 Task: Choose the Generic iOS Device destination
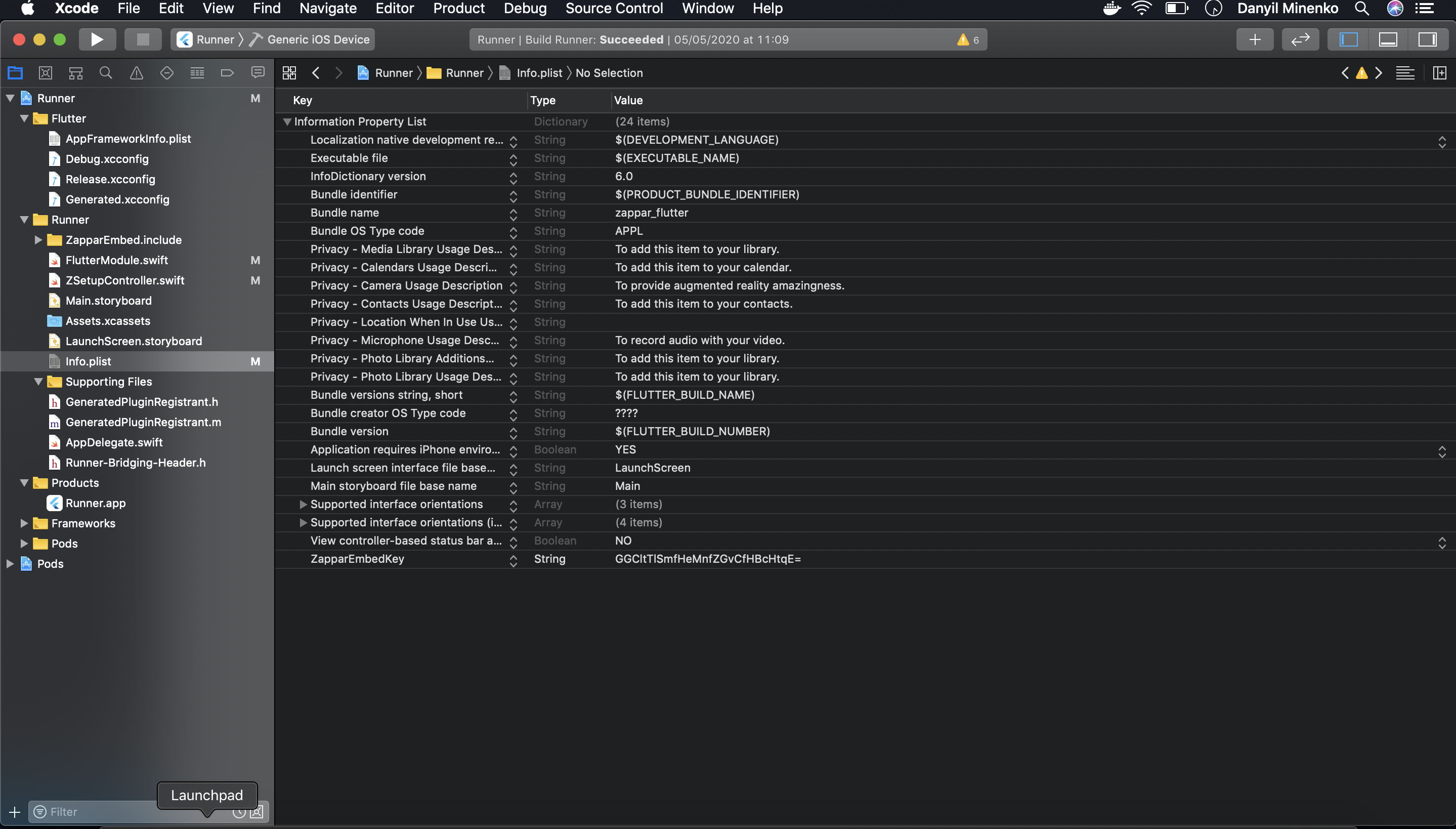point(311,39)
